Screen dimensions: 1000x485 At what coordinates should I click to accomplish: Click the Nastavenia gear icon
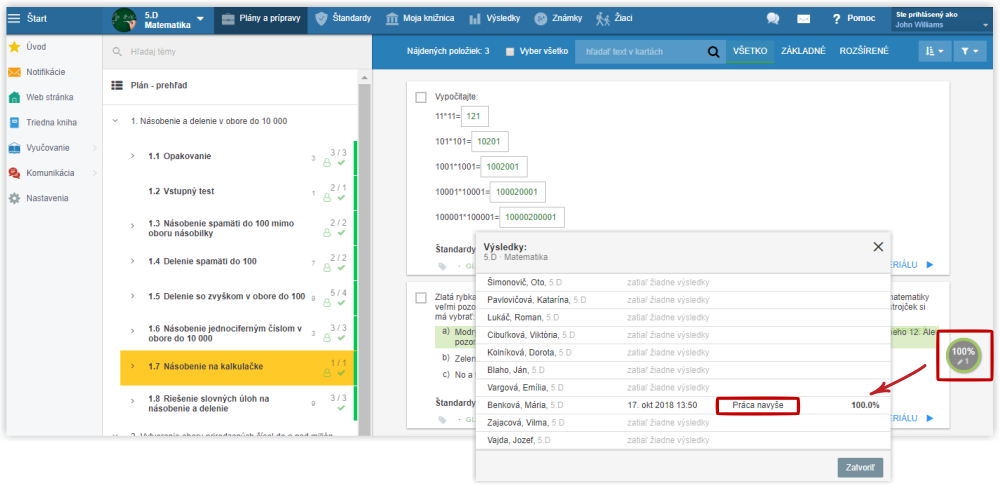click(x=14, y=198)
